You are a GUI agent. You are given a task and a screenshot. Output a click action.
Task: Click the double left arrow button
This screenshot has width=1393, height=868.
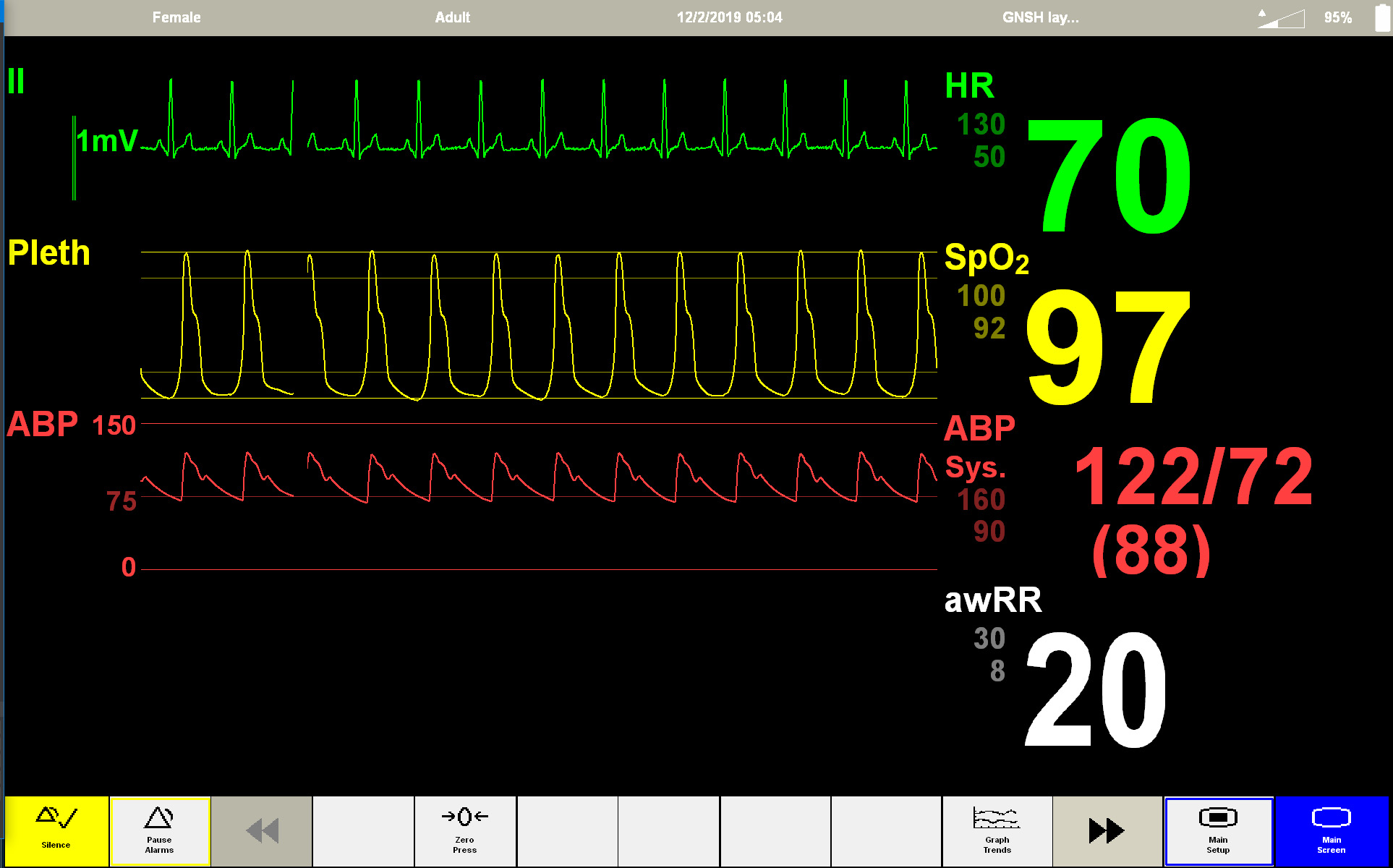coord(262,830)
